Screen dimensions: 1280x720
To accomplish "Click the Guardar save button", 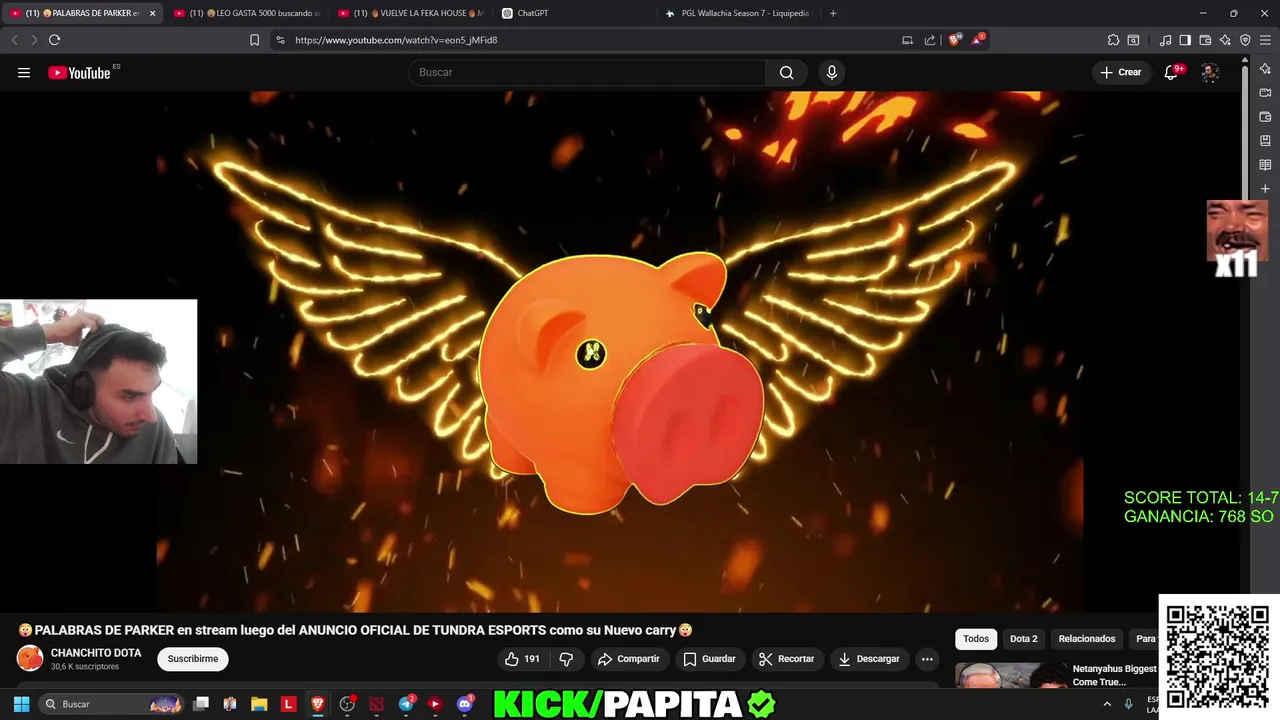I will pyautogui.click(x=709, y=659).
